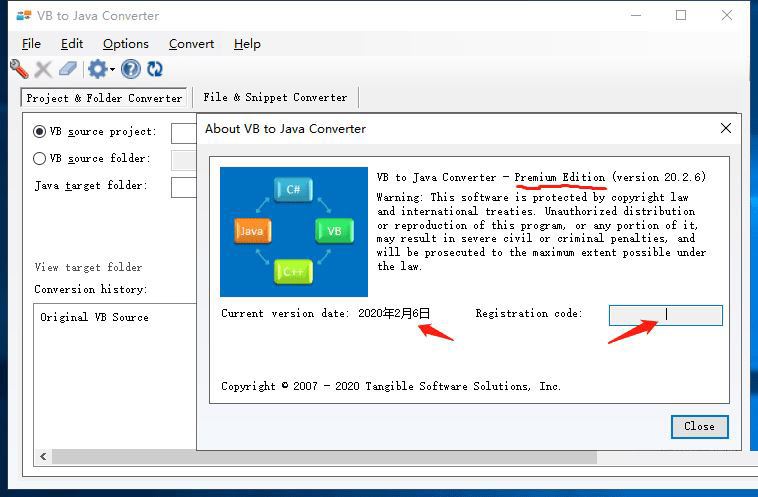Image resolution: width=758 pixels, height=497 pixels.
Task: Click the Copyright Tangible Software Solutions text
Action: [391, 386]
